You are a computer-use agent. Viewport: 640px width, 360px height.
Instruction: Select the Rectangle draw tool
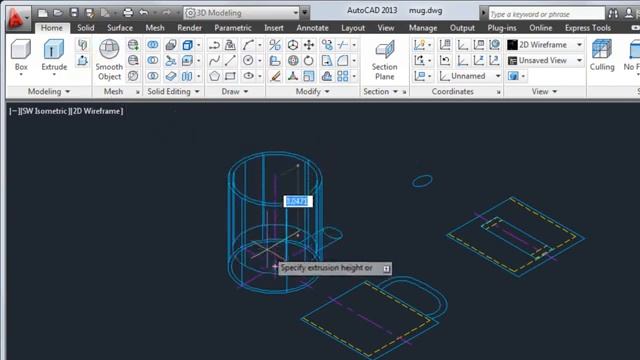(x=230, y=76)
